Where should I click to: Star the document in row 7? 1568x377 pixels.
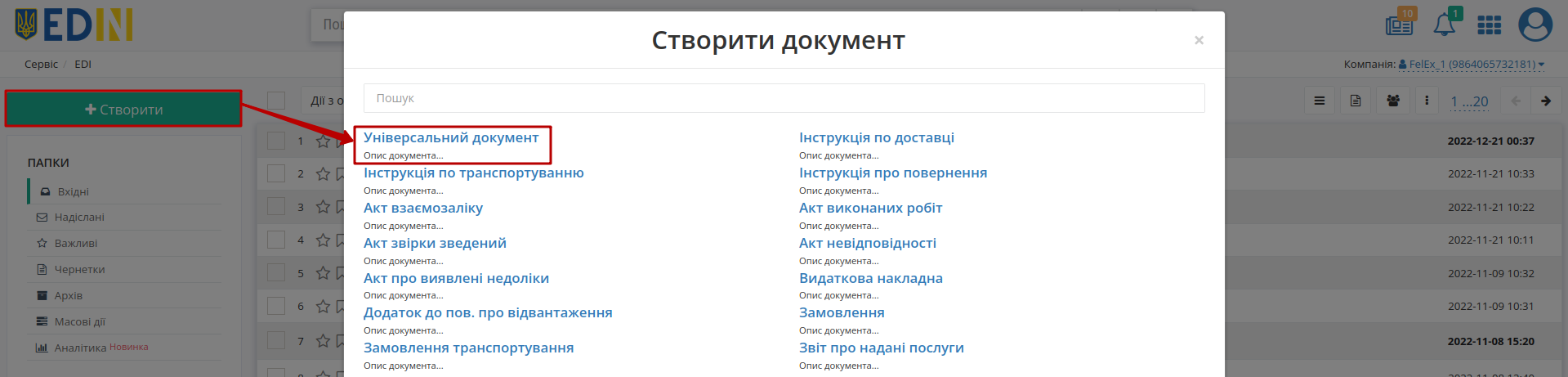coord(323,341)
